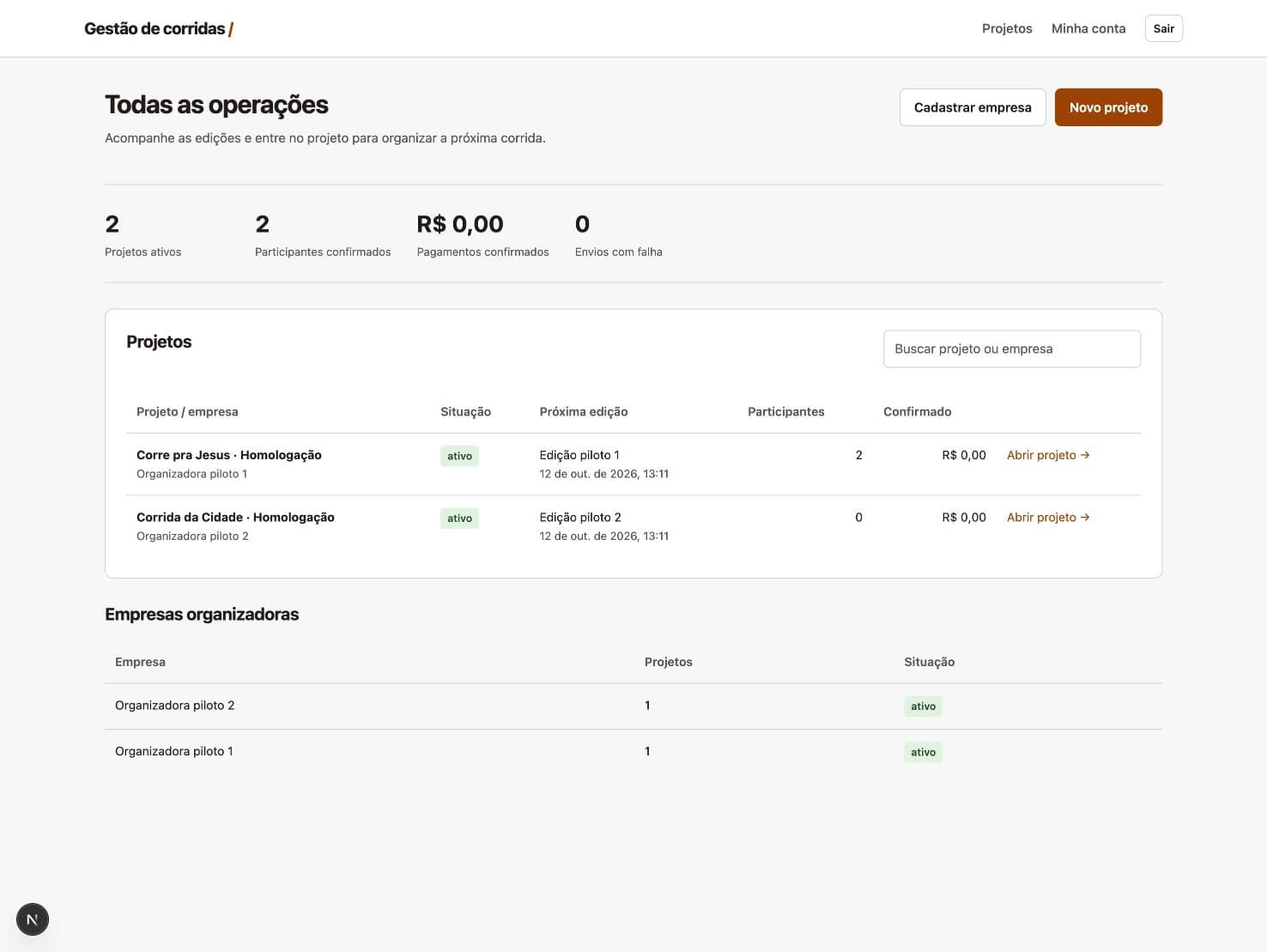Click Todas as operações heading

click(x=216, y=105)
